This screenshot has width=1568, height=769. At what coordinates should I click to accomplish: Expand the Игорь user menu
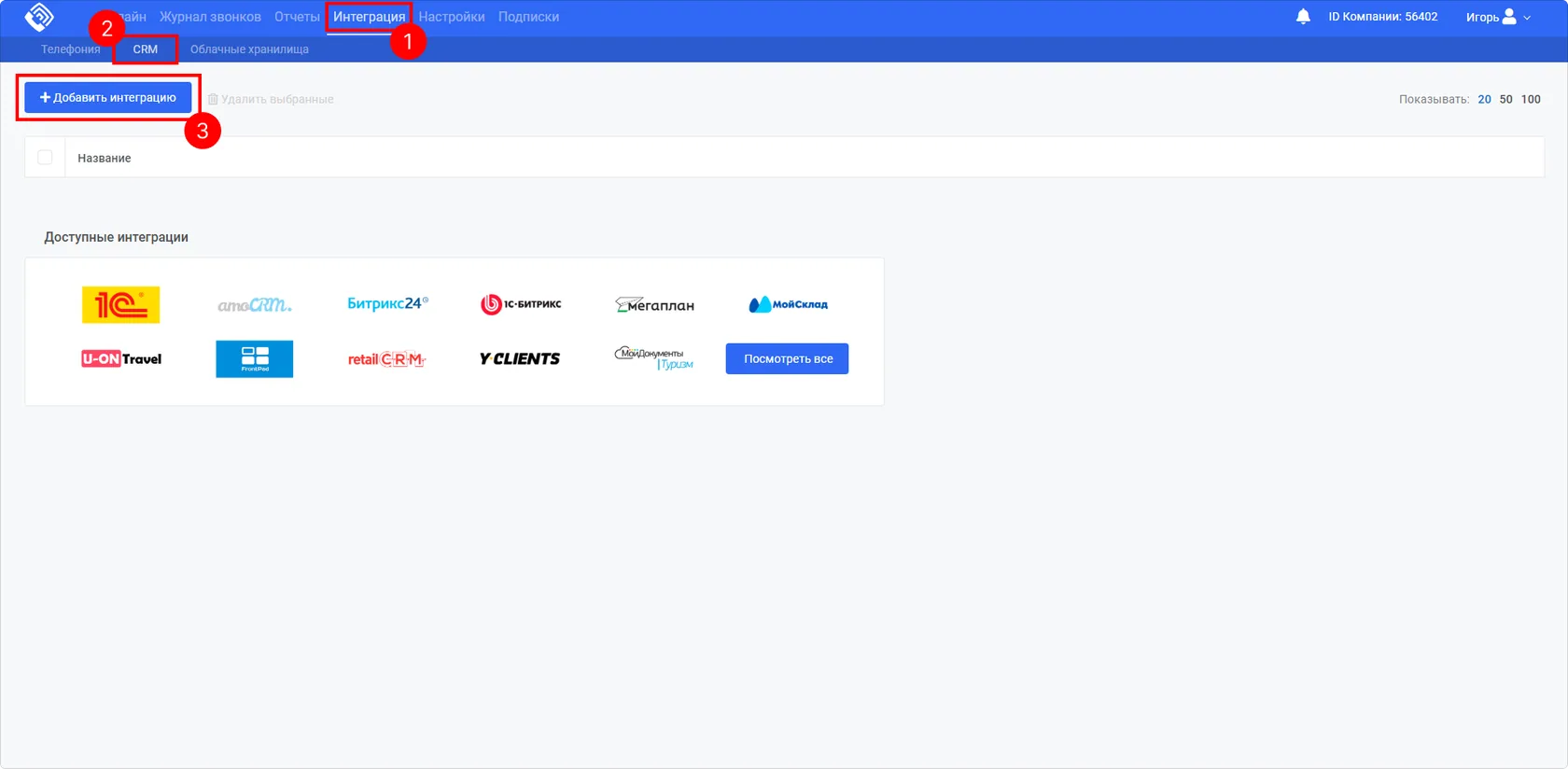[1498, 17]
